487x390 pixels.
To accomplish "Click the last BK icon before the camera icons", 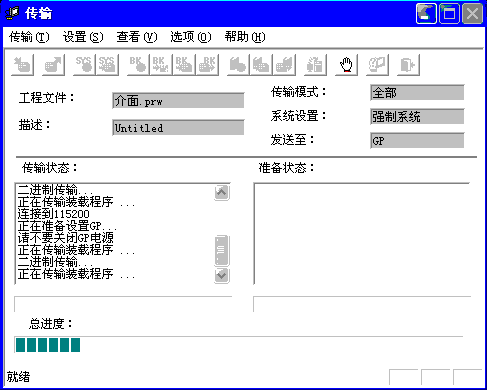I will [207, 65].
